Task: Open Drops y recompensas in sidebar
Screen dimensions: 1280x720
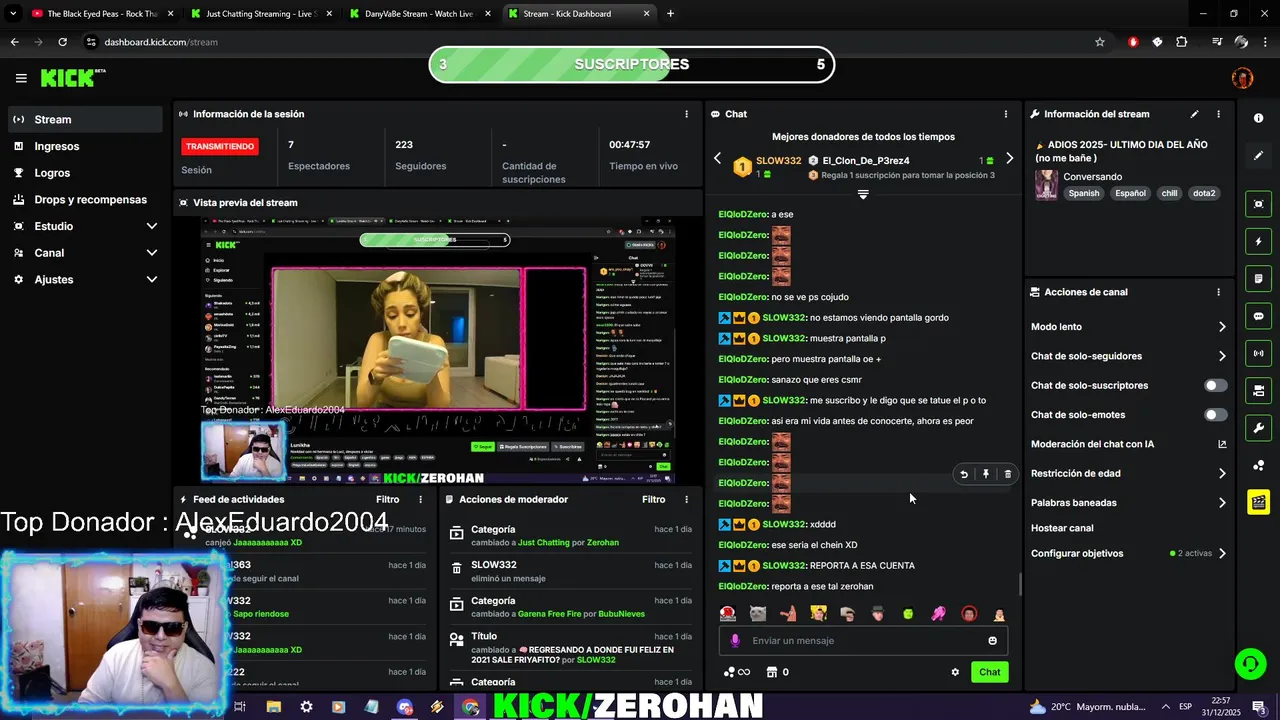Action: [85, 200]
